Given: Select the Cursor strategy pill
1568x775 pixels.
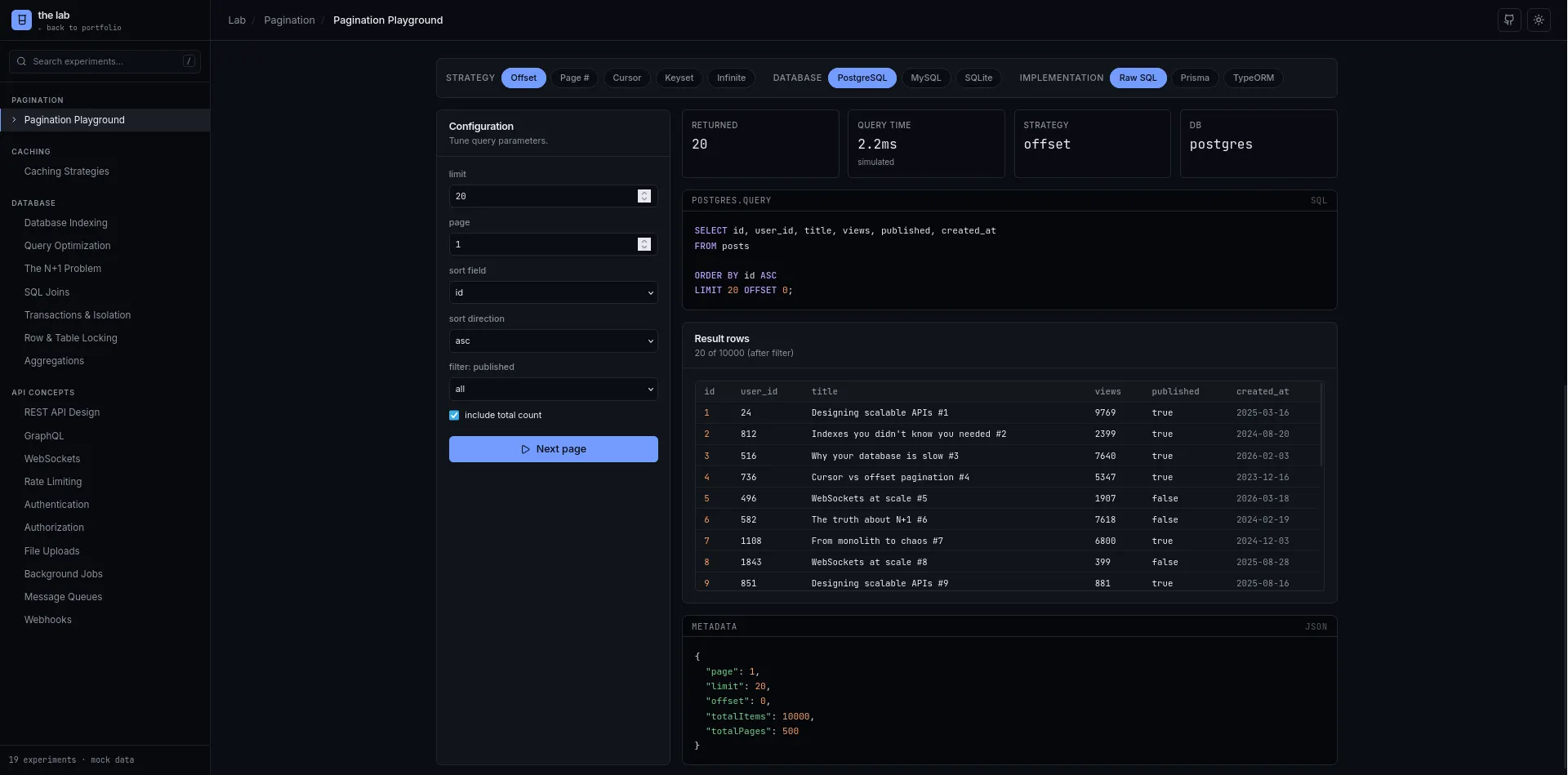Looking at the screenshot, I should pos(627,78).
